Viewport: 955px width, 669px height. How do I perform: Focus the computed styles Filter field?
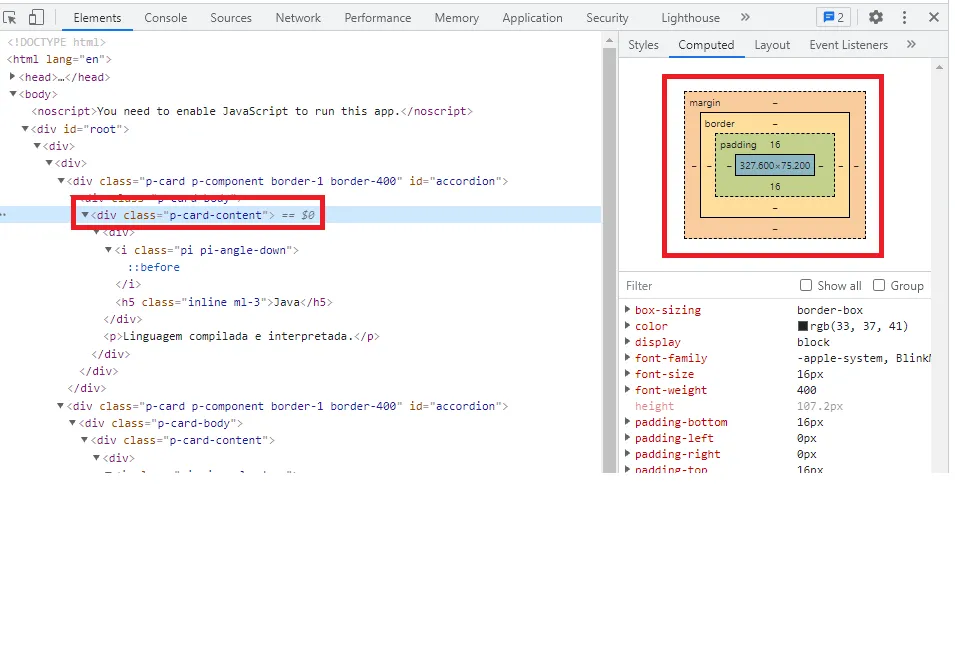(x=707, y=286)
